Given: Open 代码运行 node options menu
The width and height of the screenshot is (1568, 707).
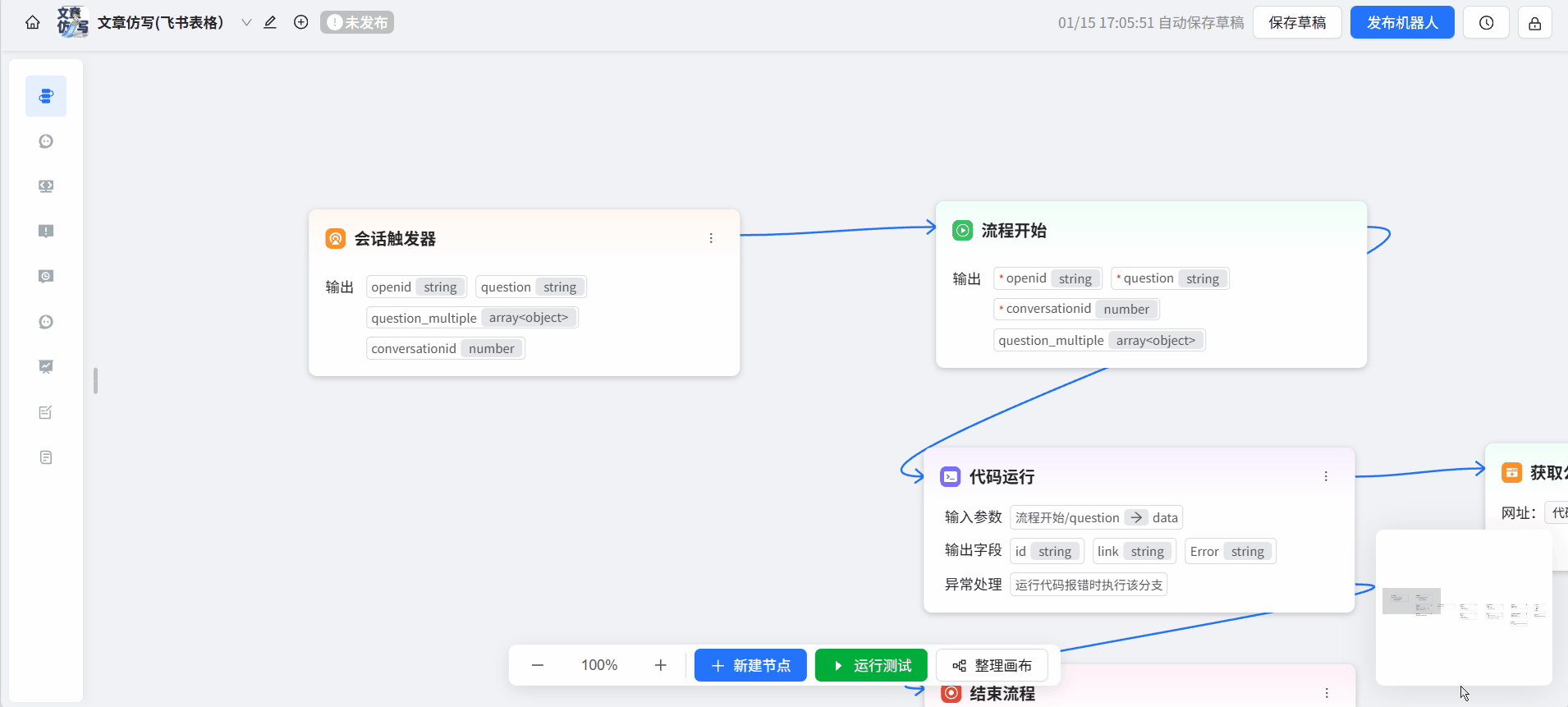Looking at the screenshot, I should click(x=1326, y=476).
